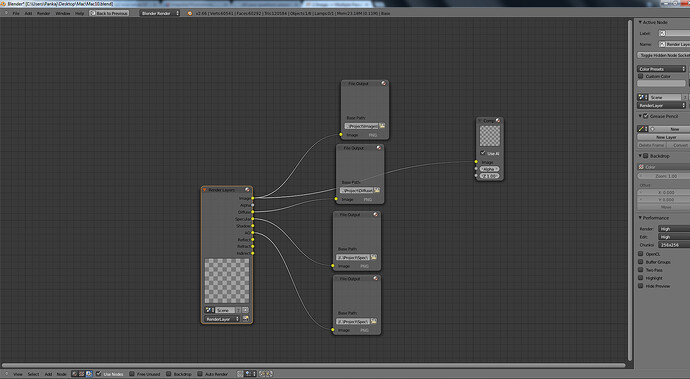Enable the Custom Color checkbox
Viewport: 690px width, 379px height.
click(x=641, y=76)
